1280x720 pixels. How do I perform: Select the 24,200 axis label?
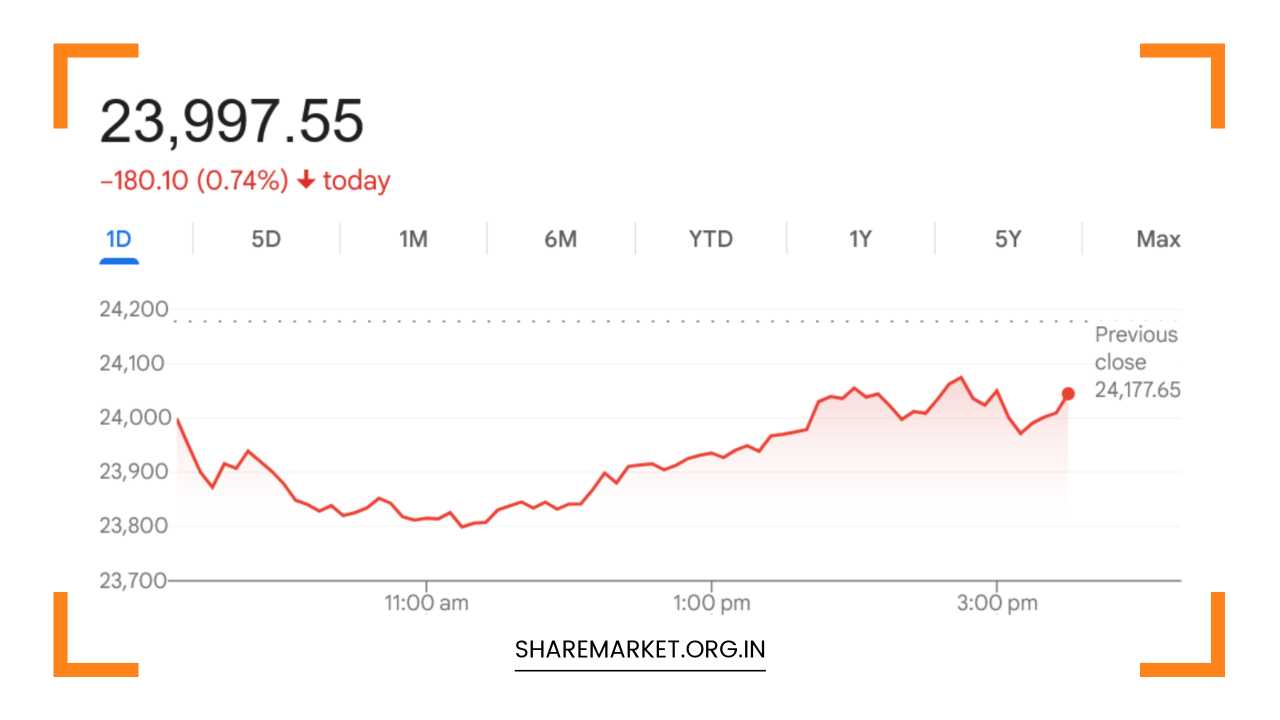pyautogui.click(x=135, y=309)
